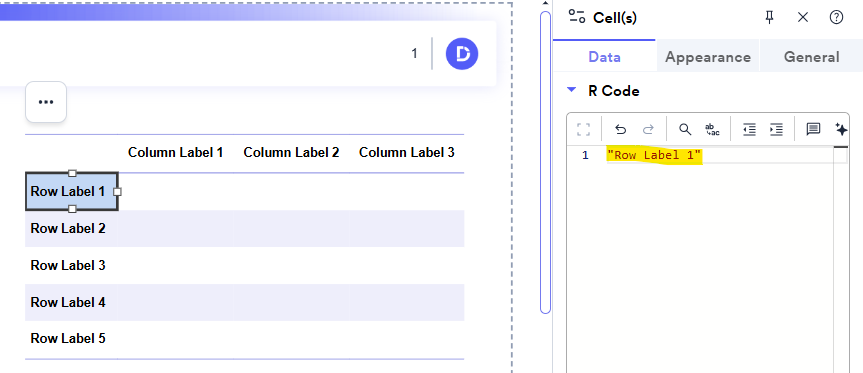This screenshot has height=373, width=863.
Task: Select the Row Label 1 cell
Action: tap(72, 191)
